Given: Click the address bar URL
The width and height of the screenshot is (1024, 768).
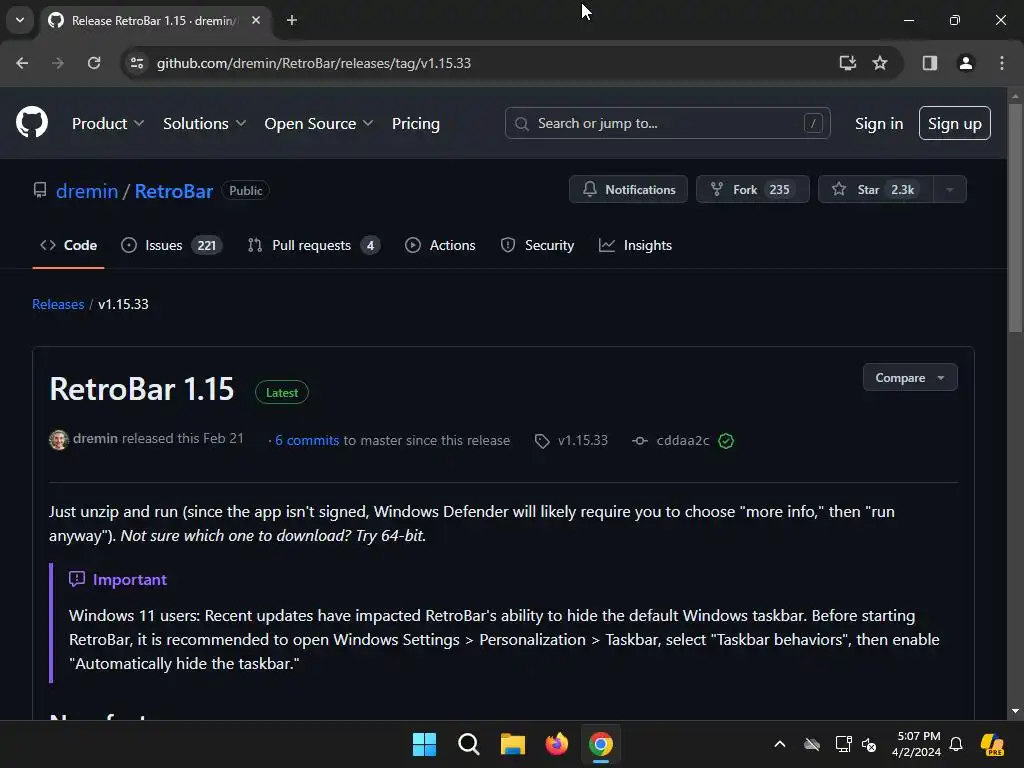Looking at the screenshot, I should coord(313,63).
